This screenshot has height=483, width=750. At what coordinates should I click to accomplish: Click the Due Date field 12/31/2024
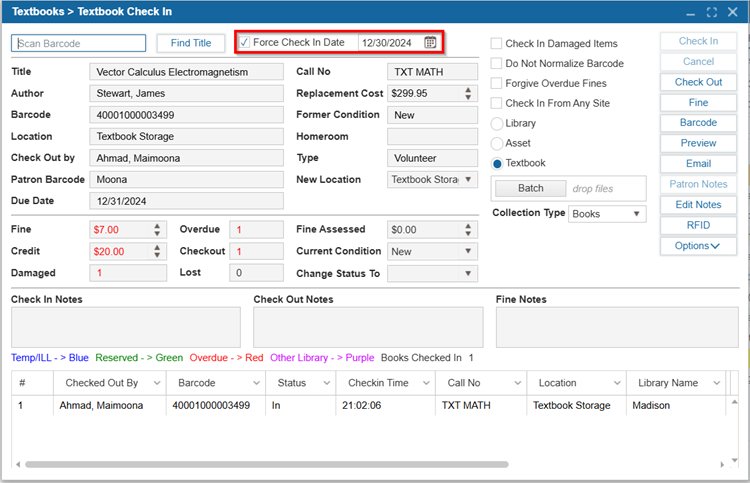pyautogui.click(x=187, y=201)
